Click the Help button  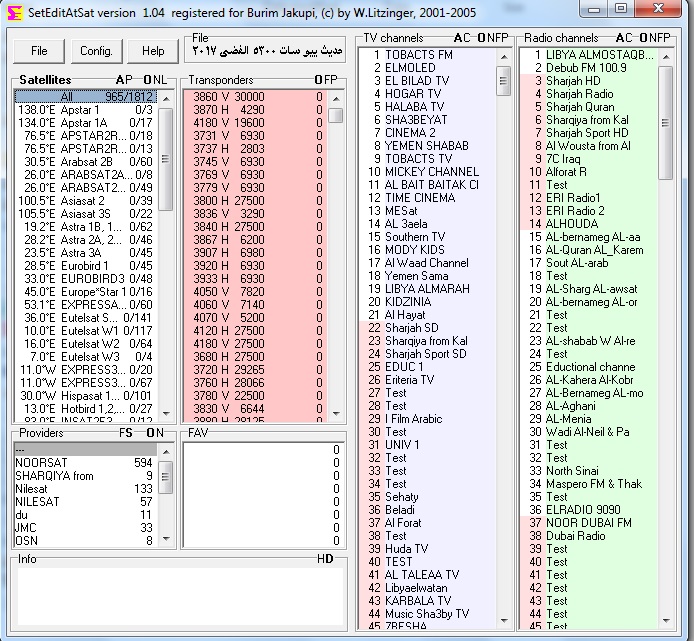153,51
